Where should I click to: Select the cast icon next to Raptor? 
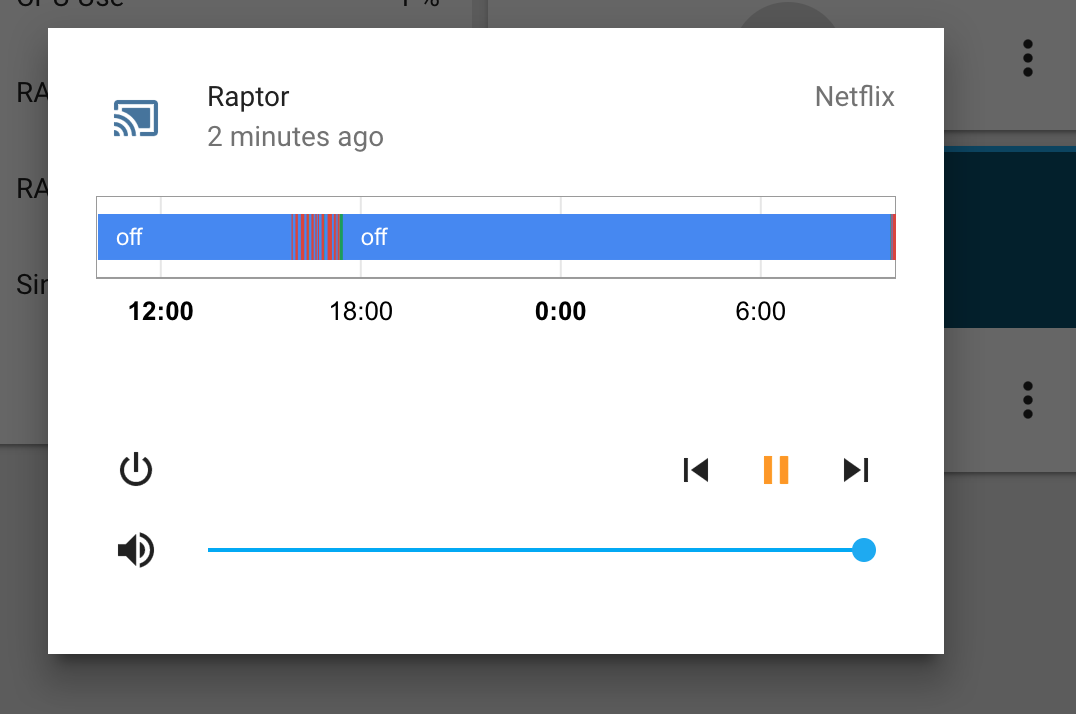pyautogui.click(x=136, y=117)
